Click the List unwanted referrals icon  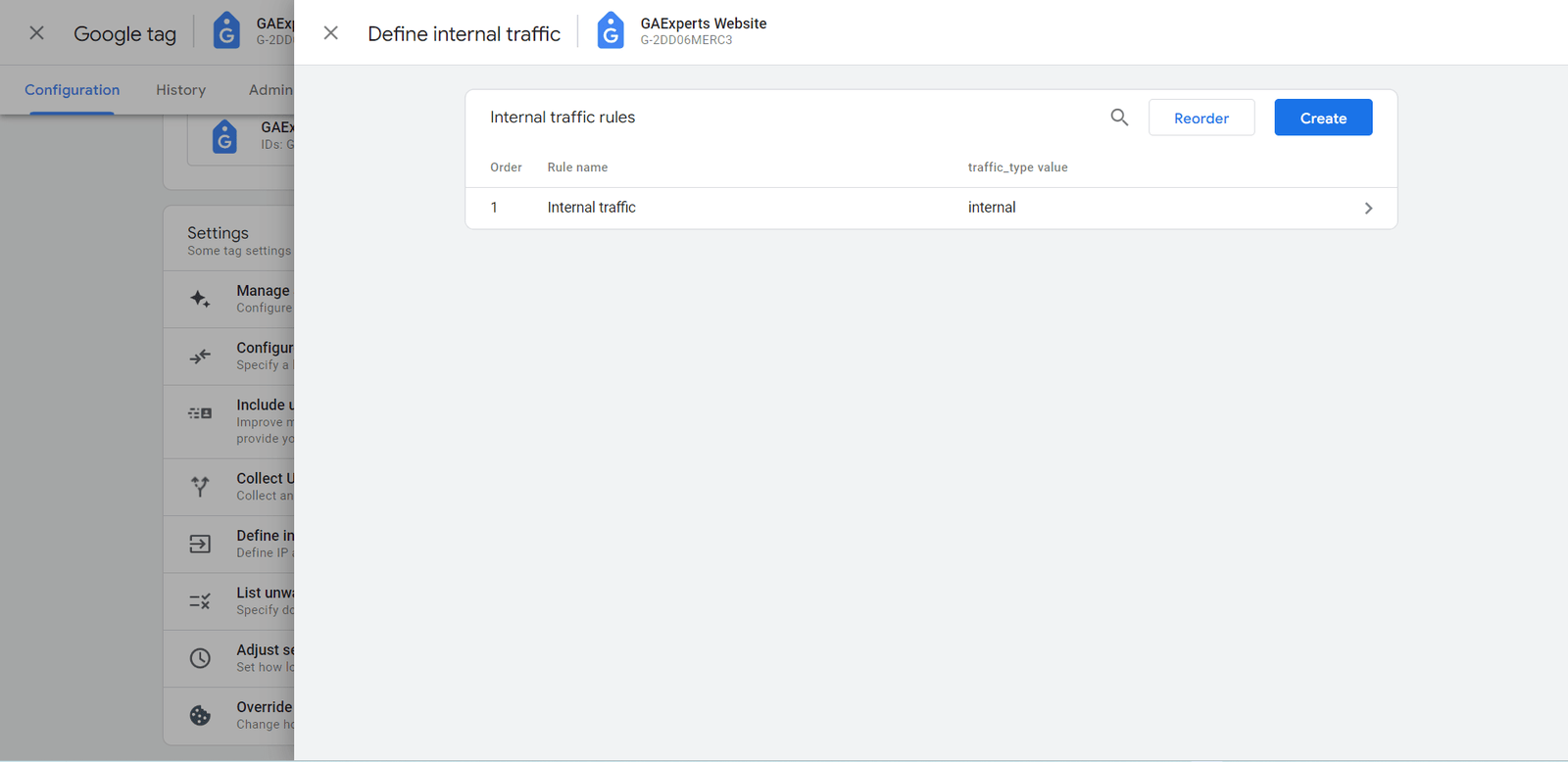tap(200, 600)
